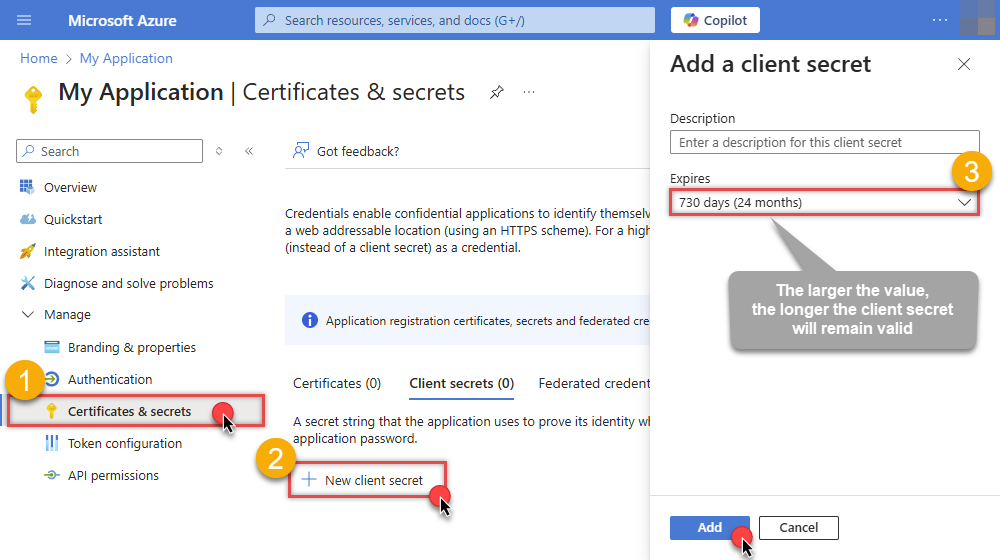Open API permissions
Image resolution: width=1000 pixels, height=560 pixels.
[x=113, y=475]
